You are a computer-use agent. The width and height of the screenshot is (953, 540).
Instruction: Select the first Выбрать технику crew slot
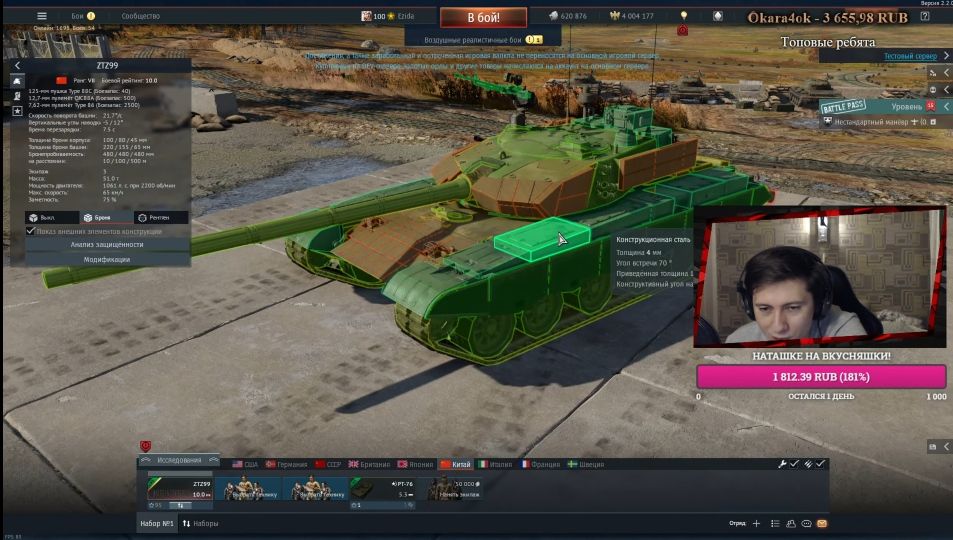(250, 489)
